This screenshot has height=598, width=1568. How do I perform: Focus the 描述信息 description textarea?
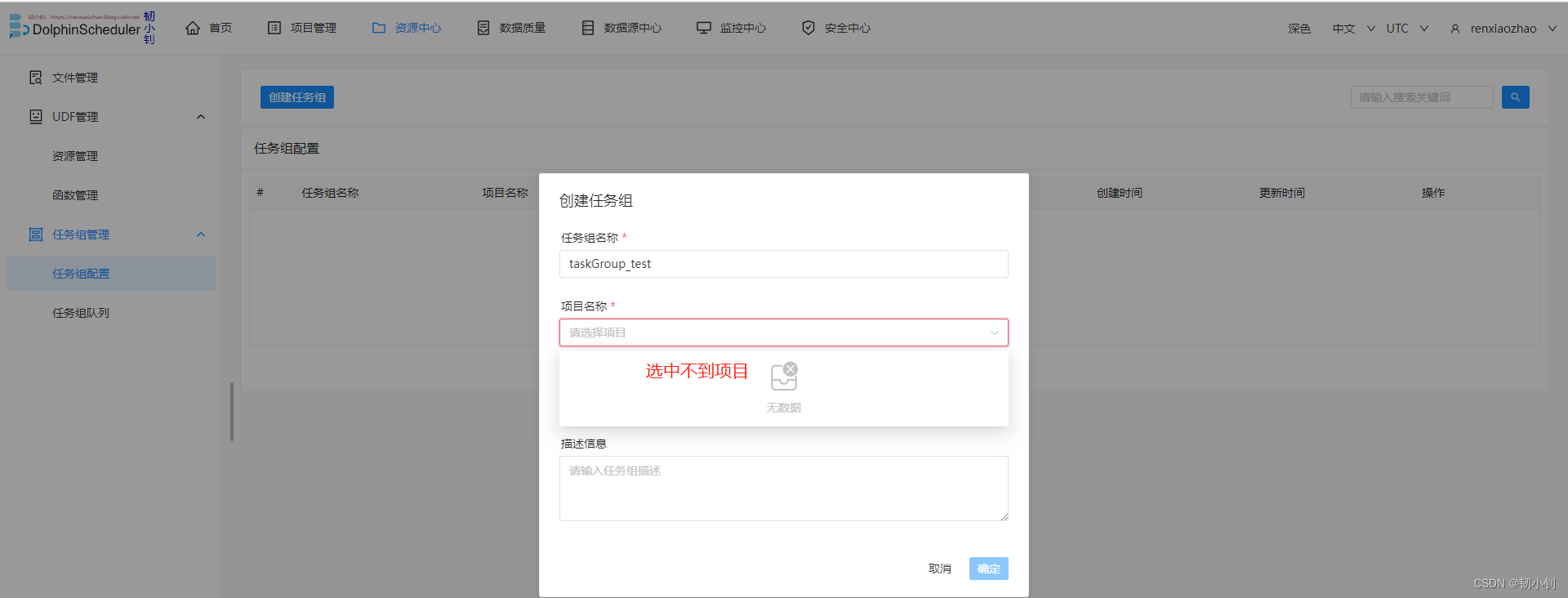[784, 489]
